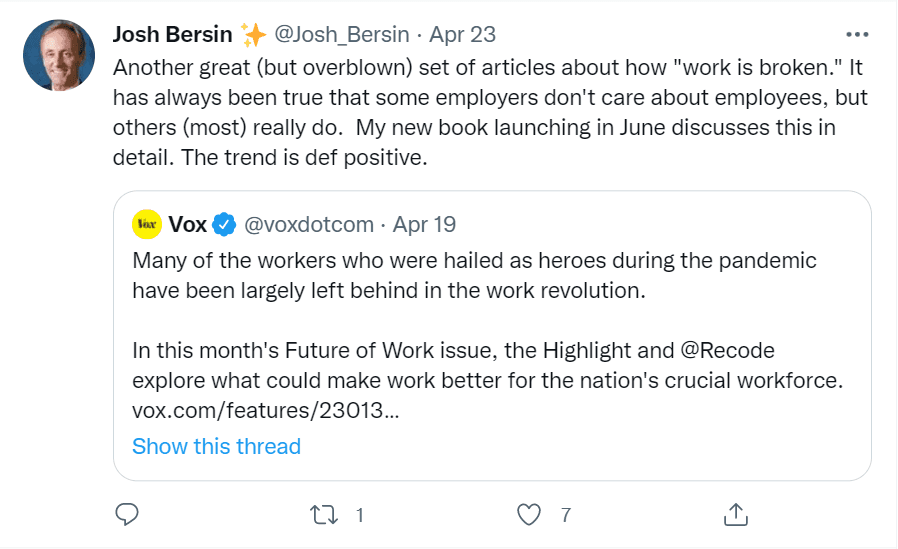Click the @Recode mention
Screen dimensions: 898x549
pos(725,351)
